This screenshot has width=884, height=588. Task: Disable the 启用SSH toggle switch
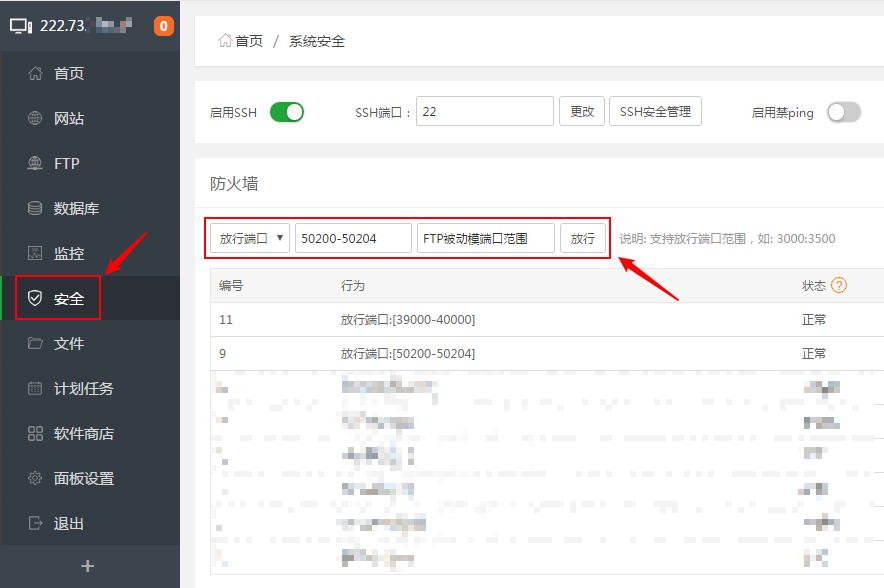click(x=287, y=112)
